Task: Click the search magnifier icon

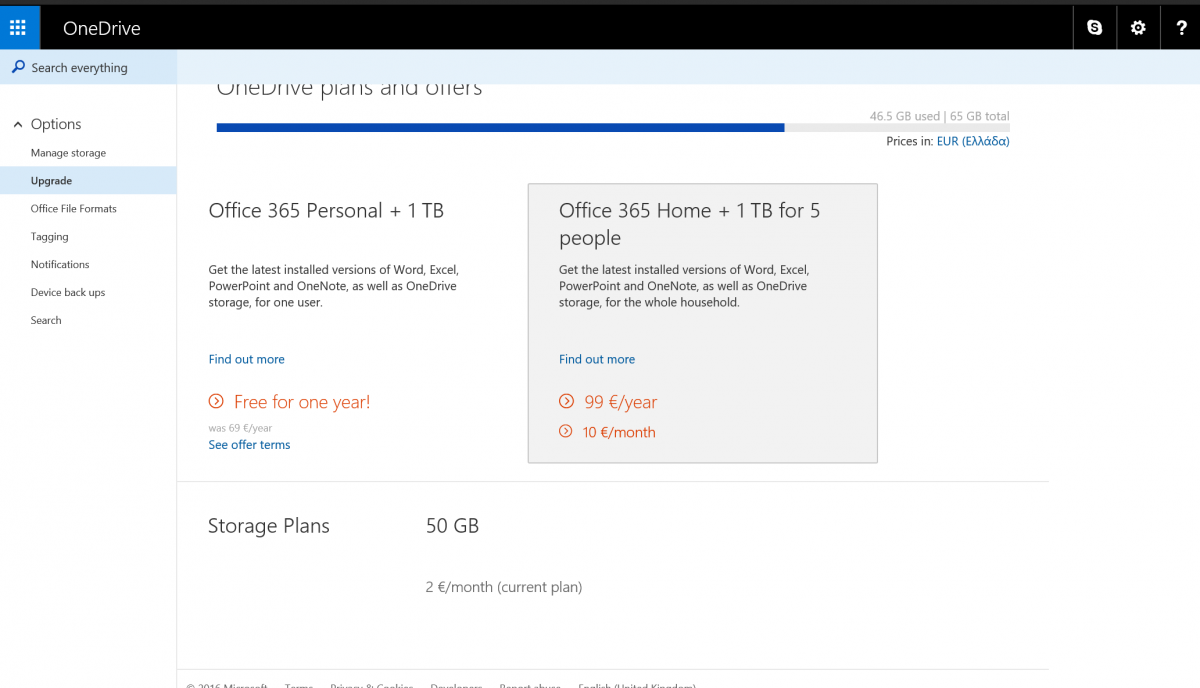Action: (x=18, y=67)
